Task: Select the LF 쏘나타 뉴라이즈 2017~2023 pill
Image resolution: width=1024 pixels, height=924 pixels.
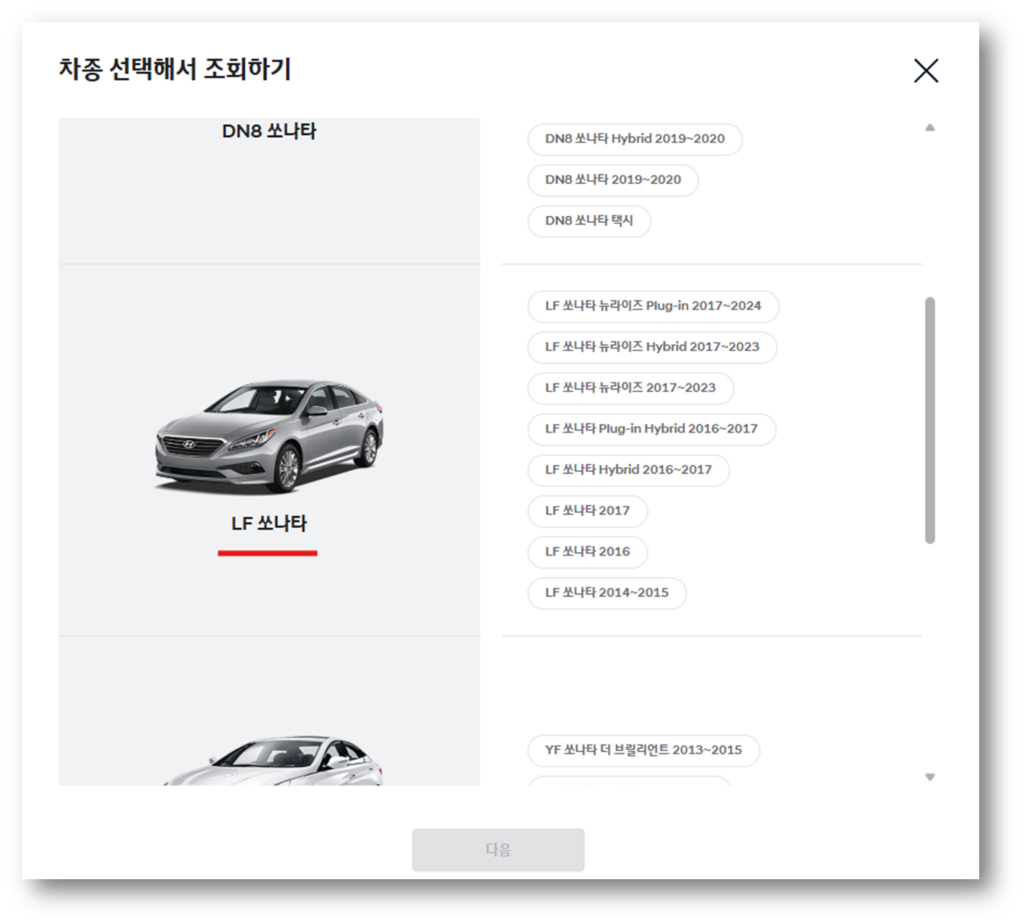Action: [x=631, y=388]
